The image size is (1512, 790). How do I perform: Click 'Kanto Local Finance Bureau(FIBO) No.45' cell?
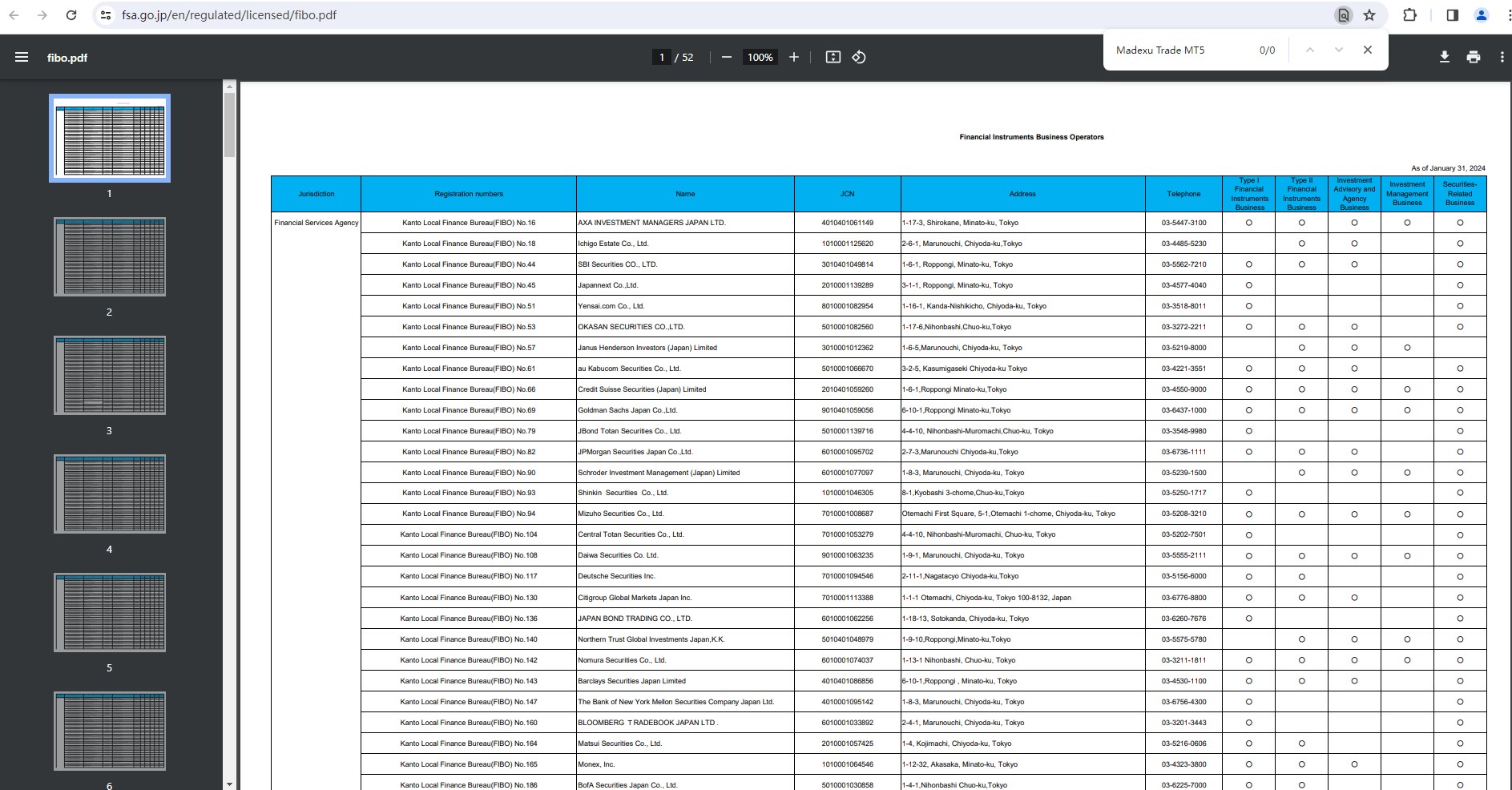(469, 285)
